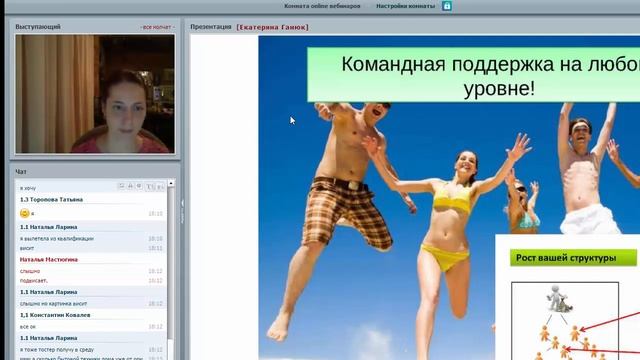This screenshot has height=360, width=640.
Task: Click the first chat toolbar icon
Action: [x=121, y=186]
